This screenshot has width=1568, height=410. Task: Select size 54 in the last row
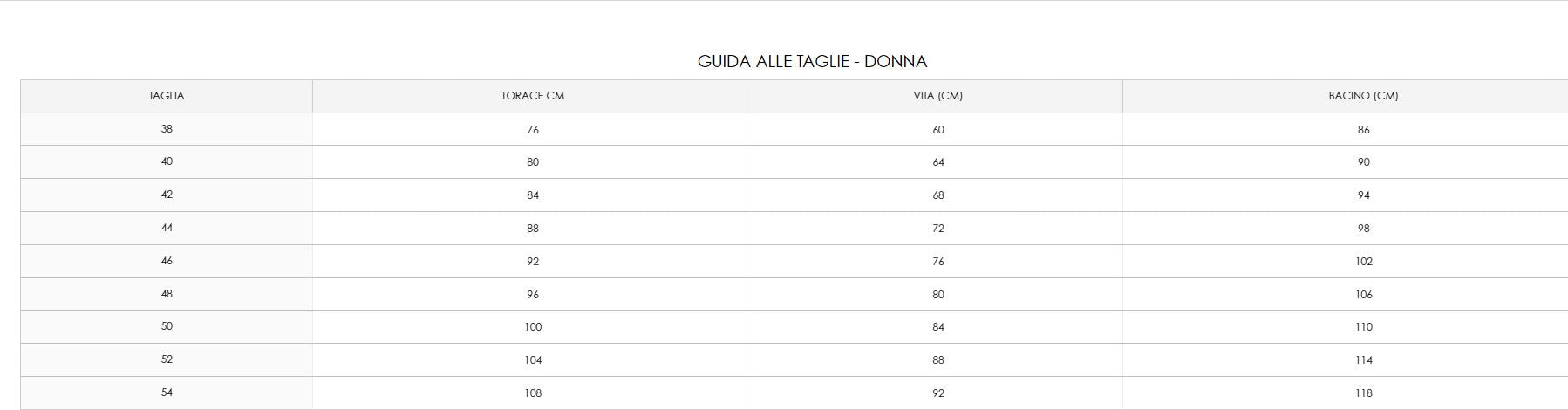(167, 393)
